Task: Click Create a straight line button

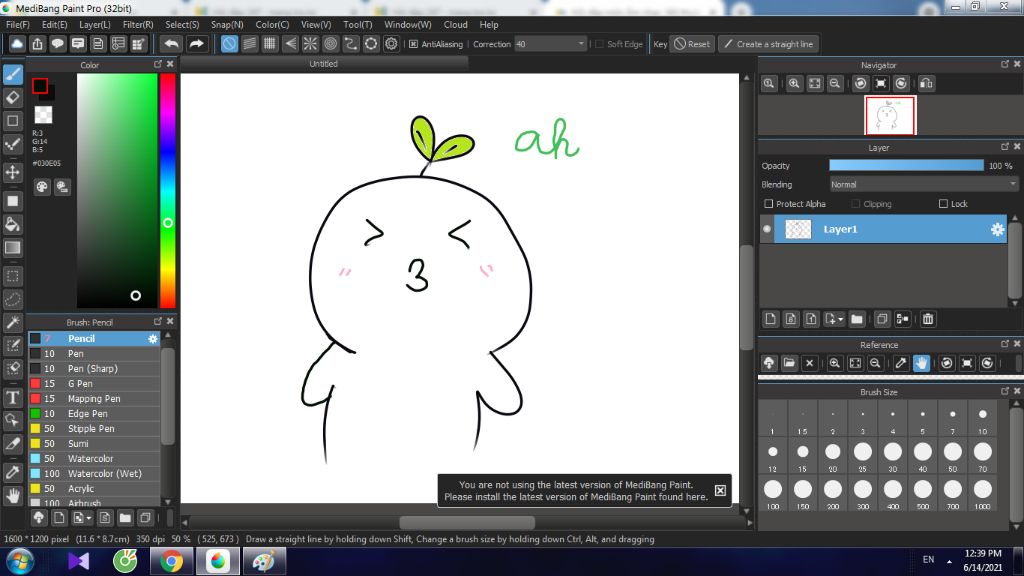Action: click(769, 44)
